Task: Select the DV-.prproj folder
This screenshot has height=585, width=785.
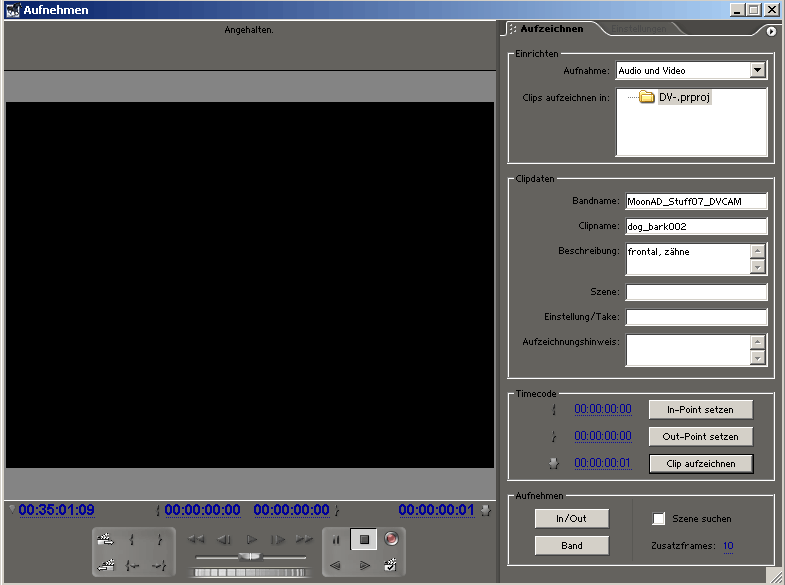Action: pyautogui.click(x=675, y=97)
